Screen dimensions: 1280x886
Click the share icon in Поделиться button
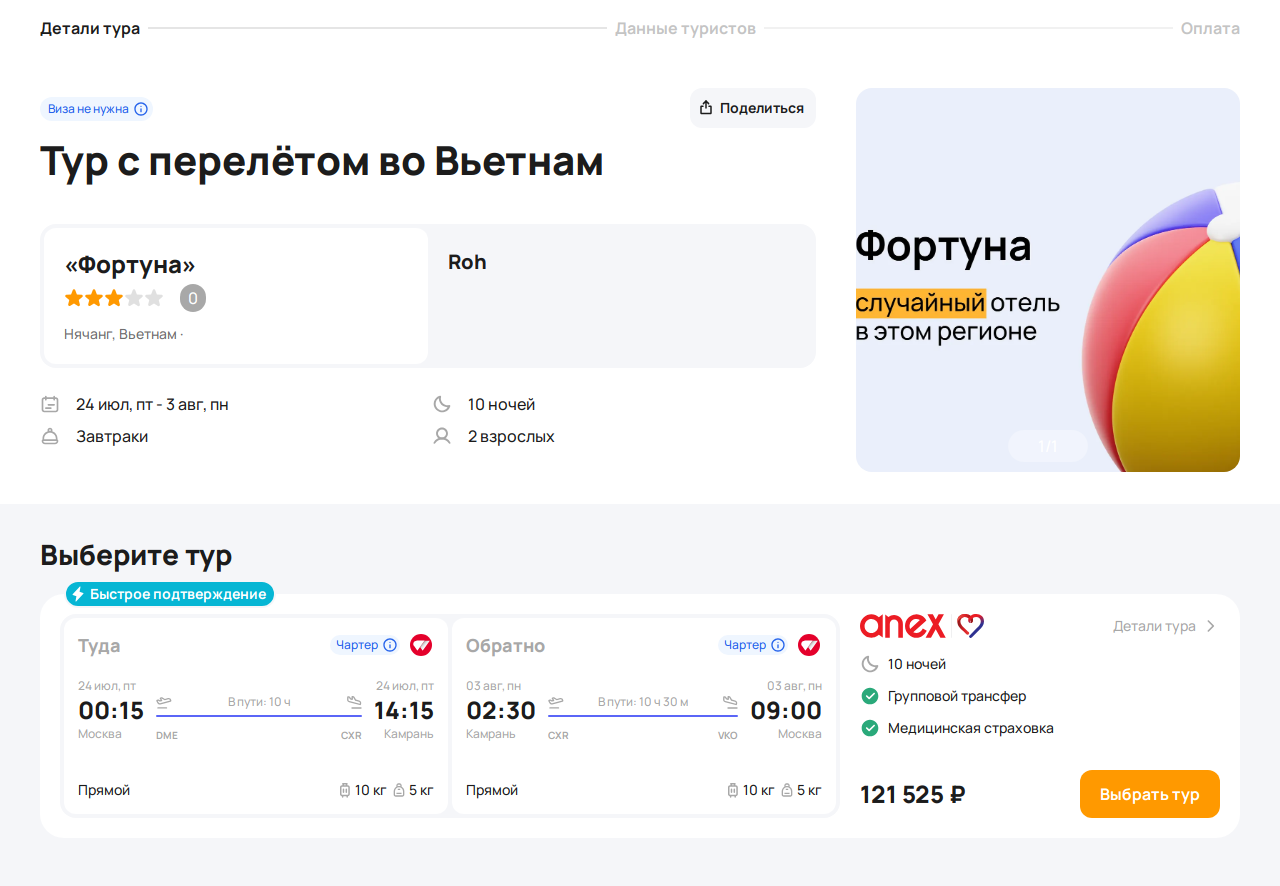(x=706, y=108)
